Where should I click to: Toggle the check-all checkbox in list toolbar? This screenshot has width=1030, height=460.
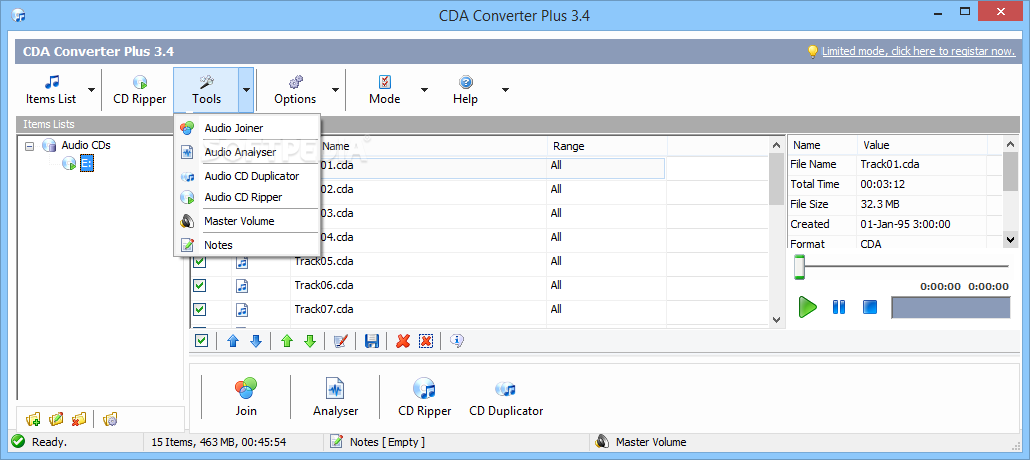202,340
